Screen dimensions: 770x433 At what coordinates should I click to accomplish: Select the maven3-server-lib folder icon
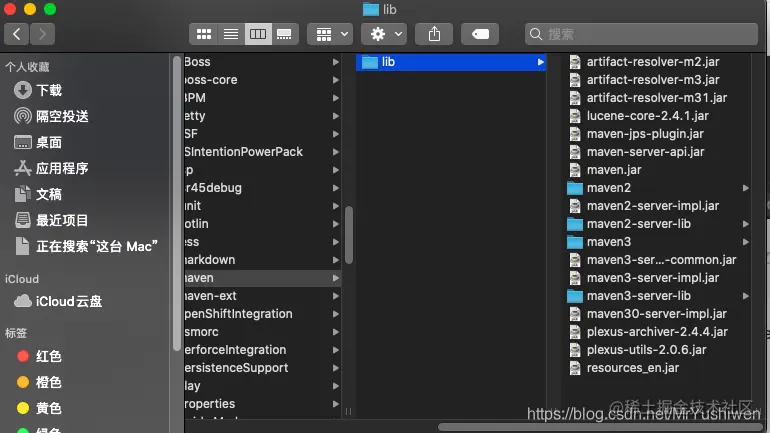coord(575,296)
